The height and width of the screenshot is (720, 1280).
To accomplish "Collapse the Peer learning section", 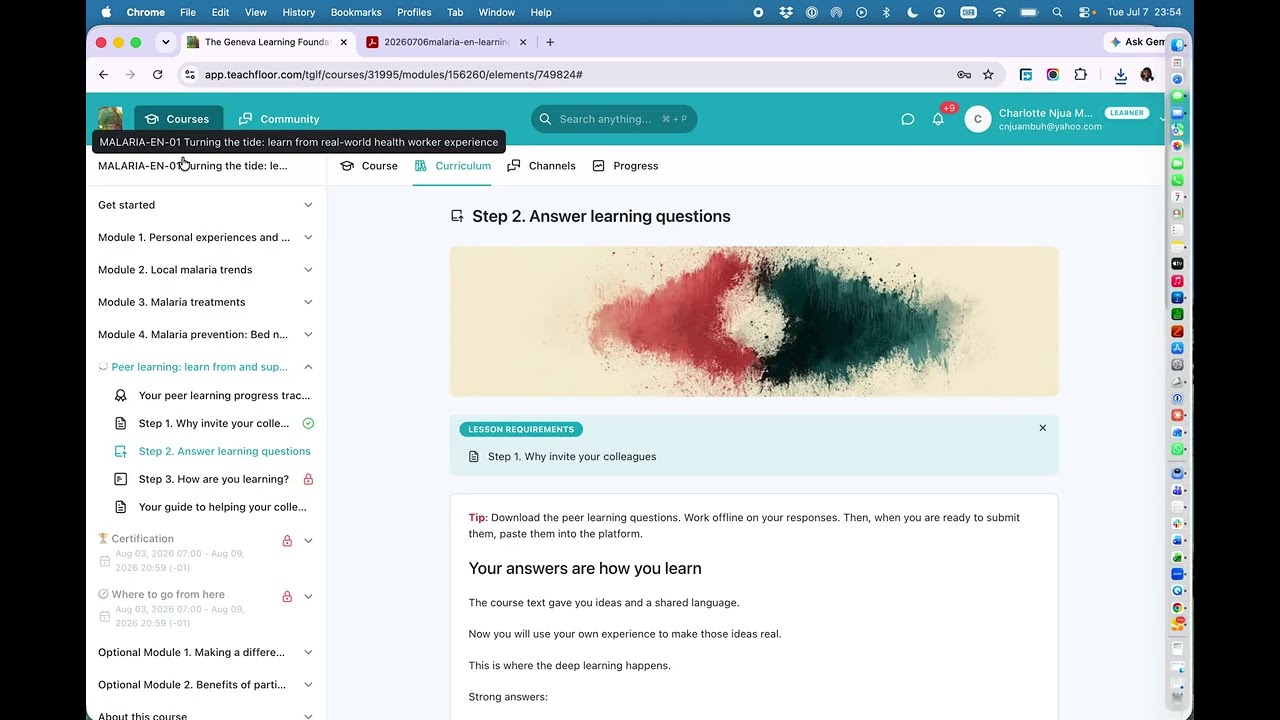I will point(205,367).
